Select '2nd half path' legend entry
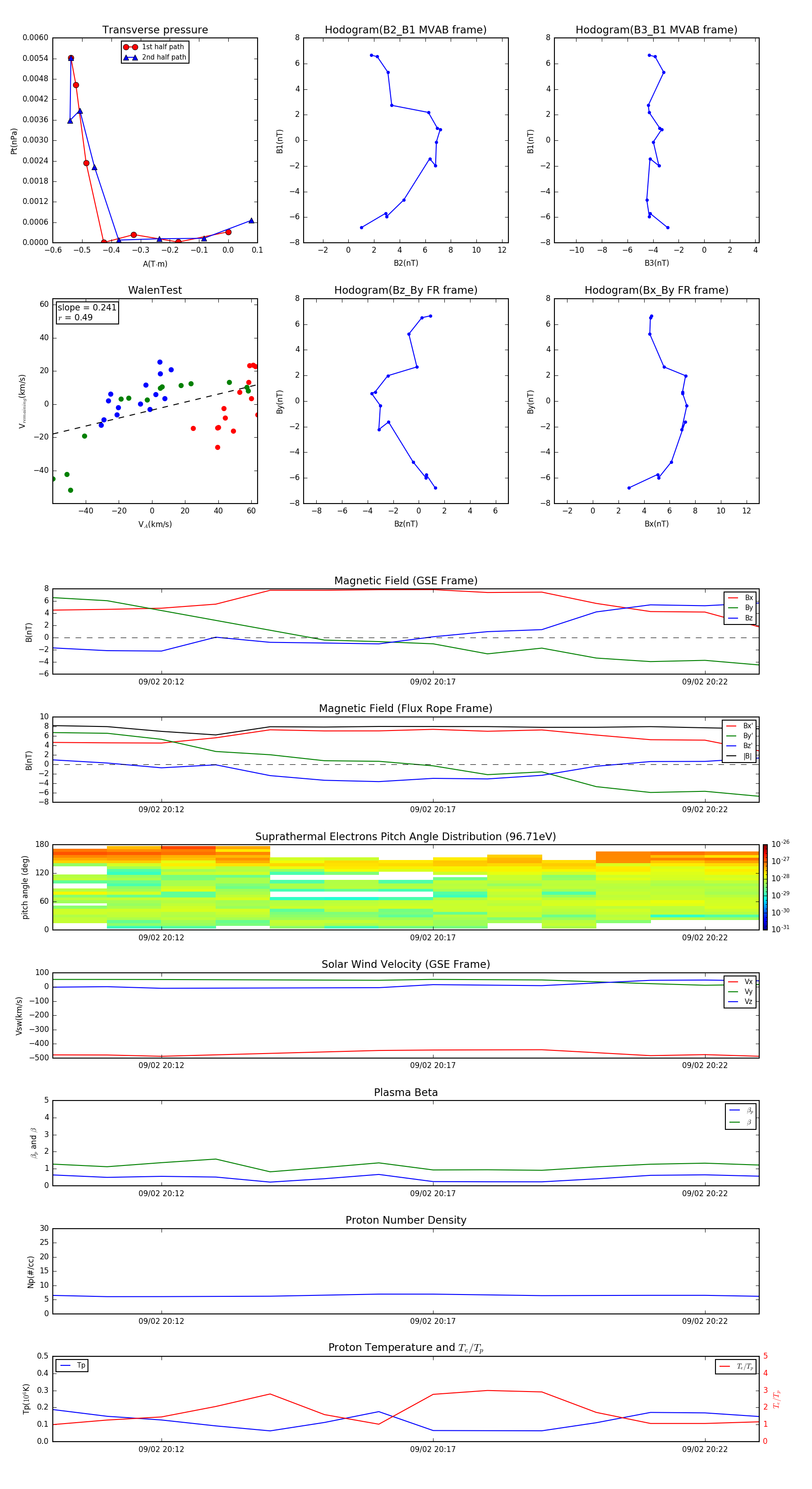Image resolution: width=812 pixels, height=1489 pixels. (x=155, y=57)
